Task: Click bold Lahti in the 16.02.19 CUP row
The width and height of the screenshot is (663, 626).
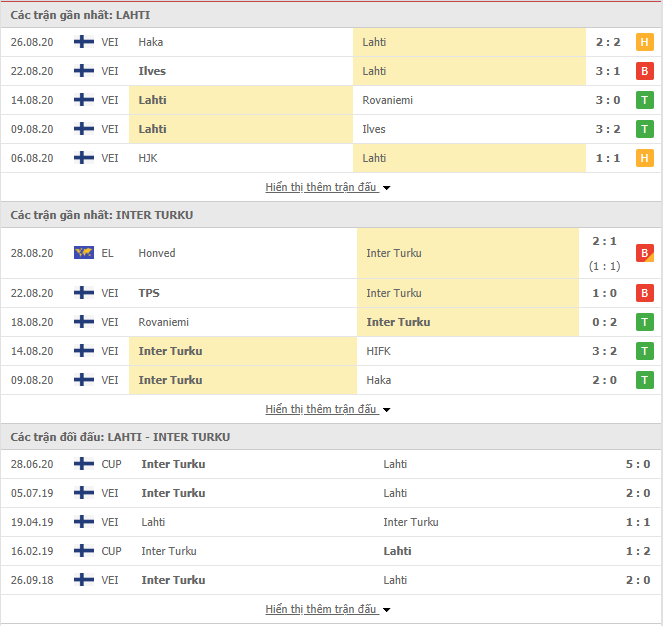Action: 397,551
